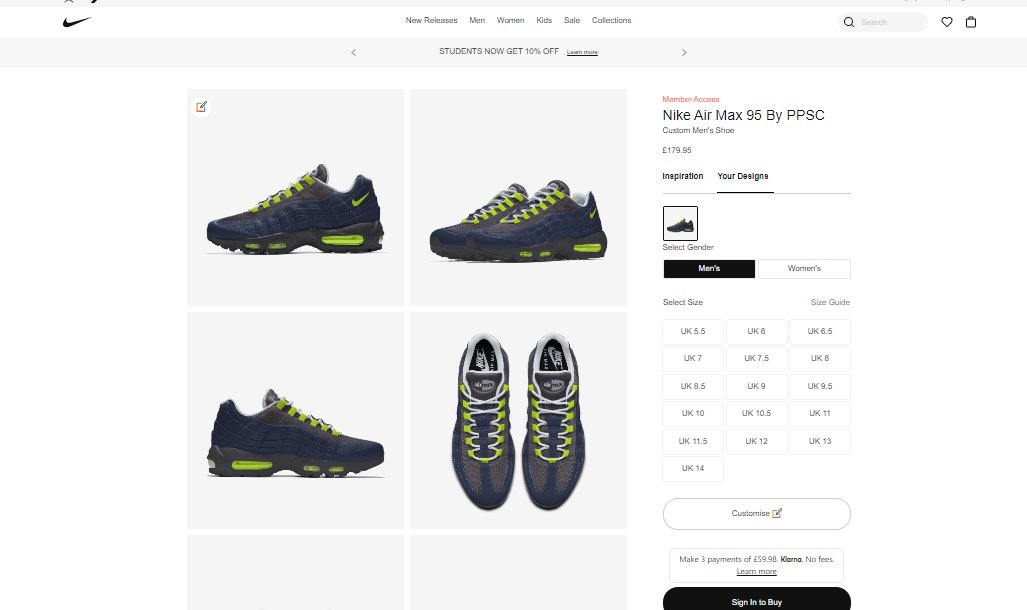
Task: Choose size UK 13
Action: tap(820, 442)
